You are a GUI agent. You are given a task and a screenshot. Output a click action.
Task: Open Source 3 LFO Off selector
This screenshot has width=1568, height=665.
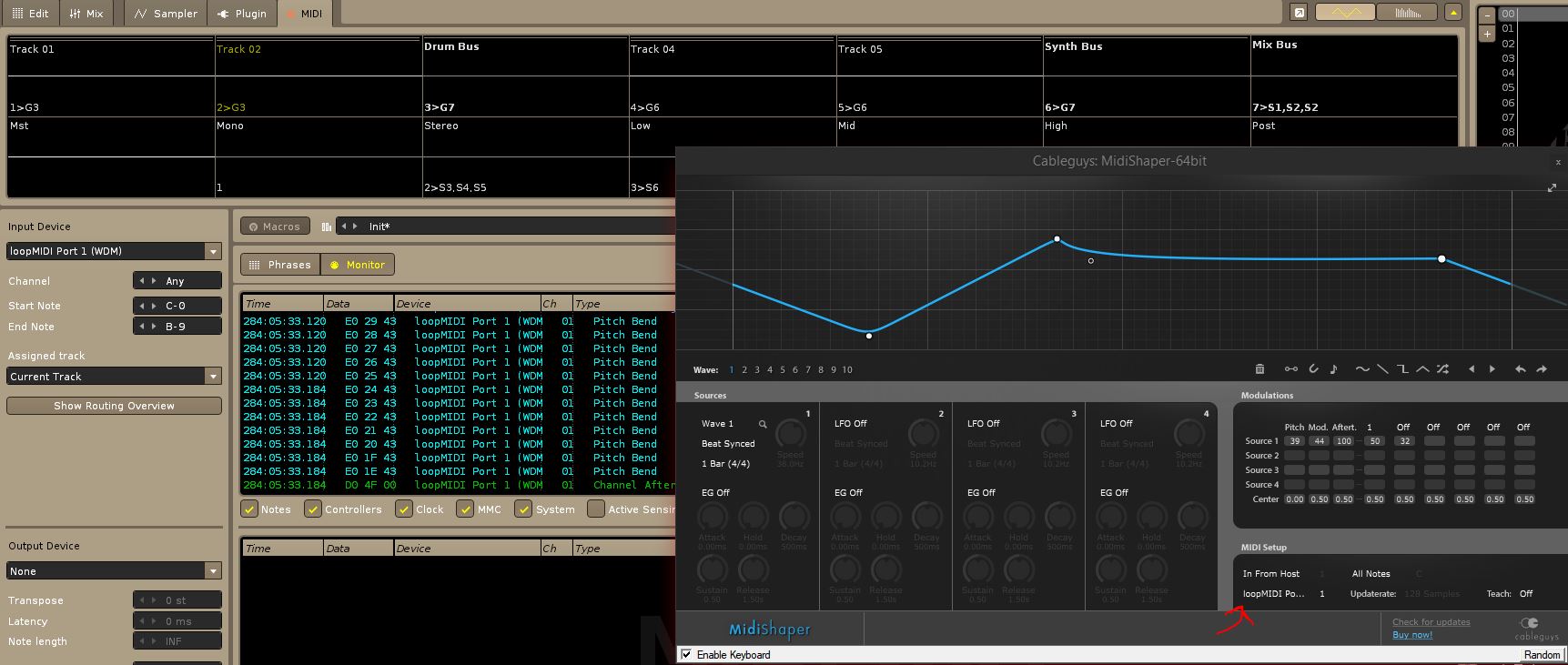click(x=983, y=424)
